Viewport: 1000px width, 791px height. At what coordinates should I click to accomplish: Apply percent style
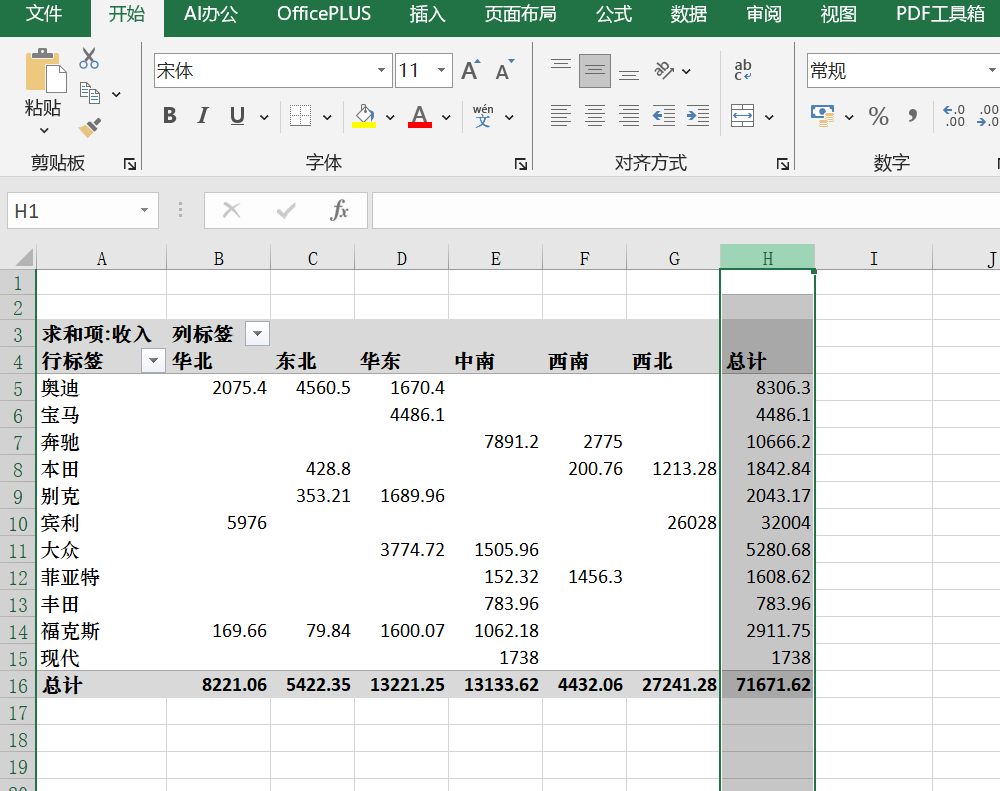click(878, 116)
